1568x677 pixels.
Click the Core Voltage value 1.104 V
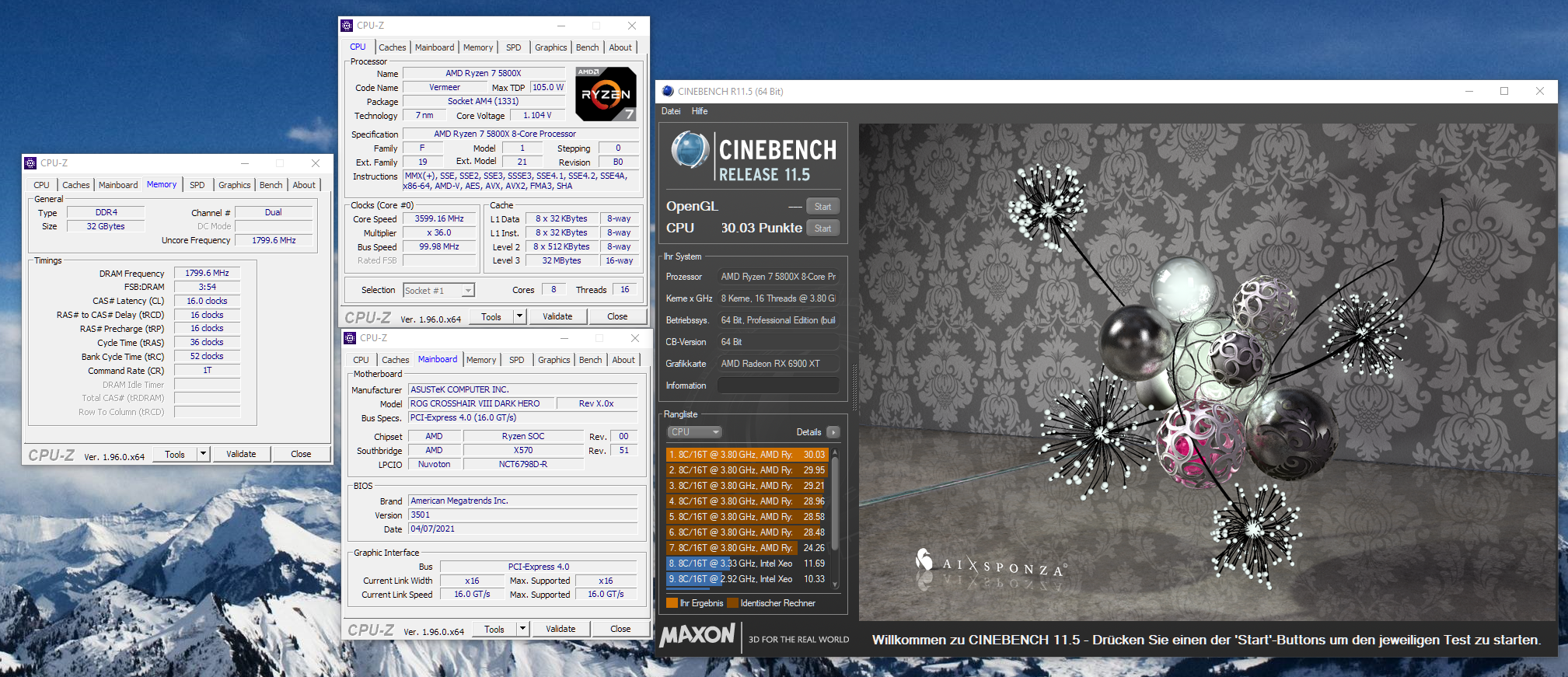537,115
